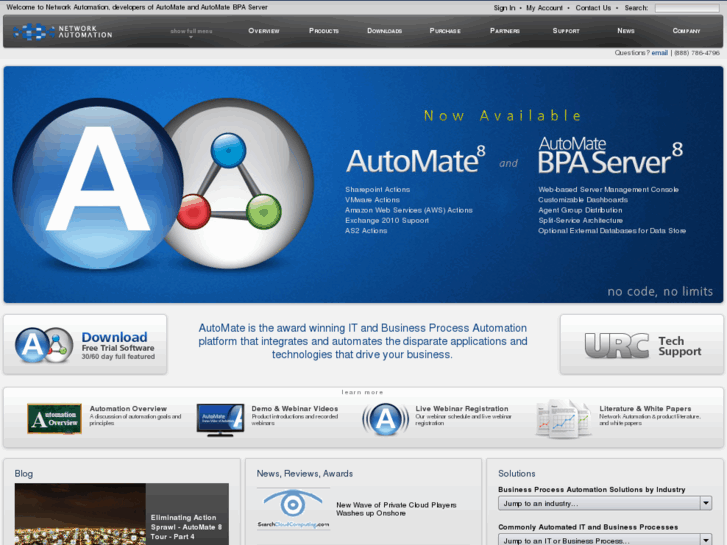The width and height of the screenshot is (727, 545).
Task: Click the Automation Overview chalkboard icon
Action: click(54, 418)
